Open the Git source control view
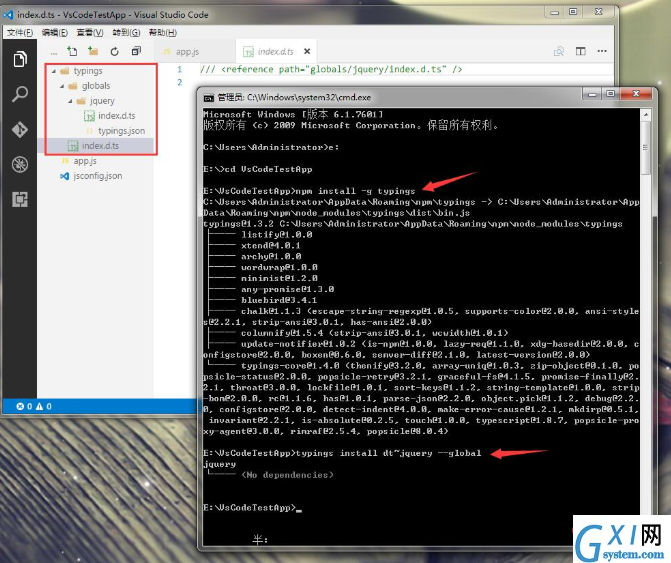Screen dimensions: 671x563 [20, 129]
